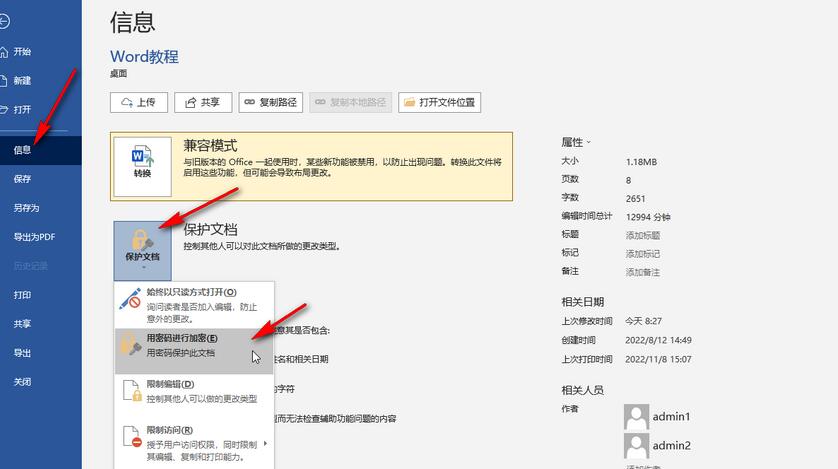This screenshot has width=838, height=469.
Task: Click the 共享 share button
Action: (203, 103)
